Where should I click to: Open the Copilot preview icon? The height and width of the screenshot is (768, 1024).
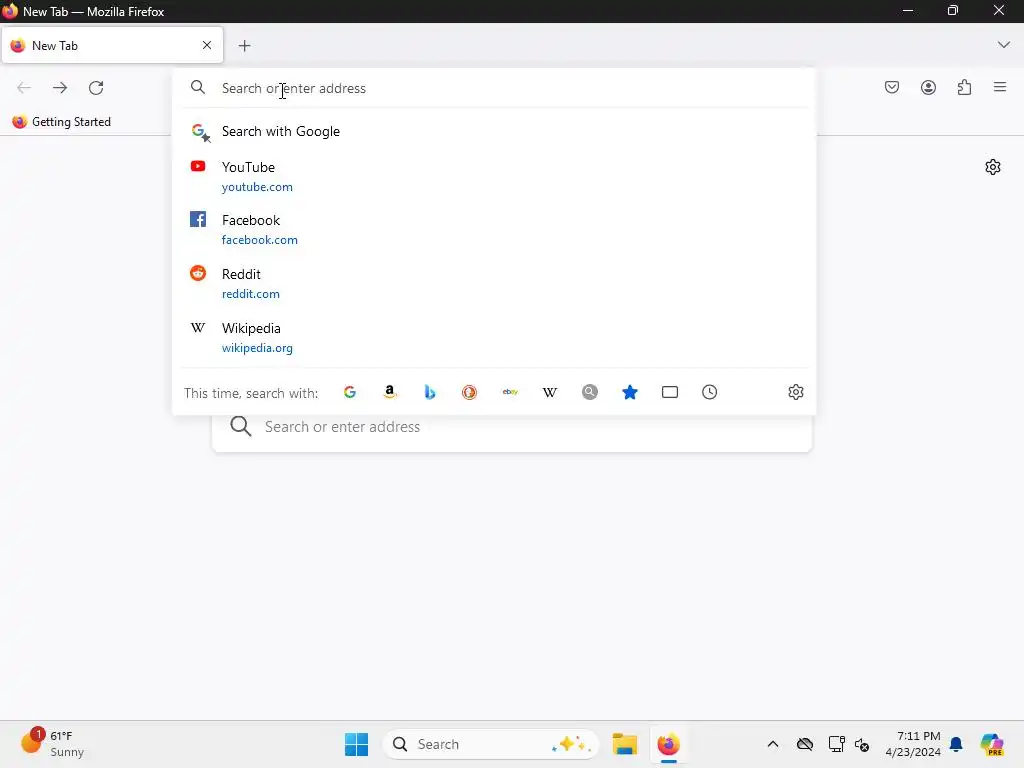coord(992,744)
